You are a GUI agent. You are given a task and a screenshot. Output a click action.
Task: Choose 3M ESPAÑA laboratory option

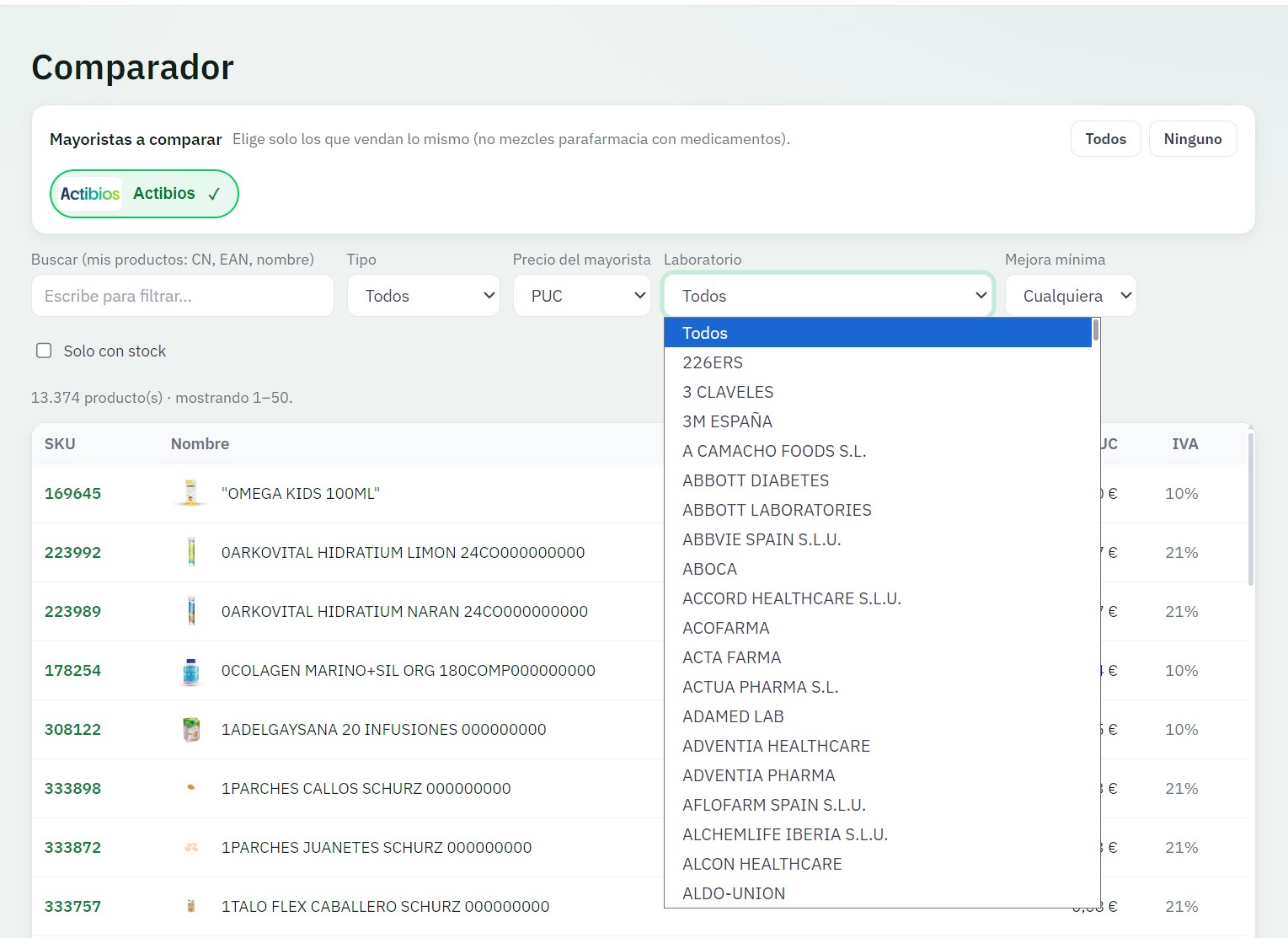(878, 421)
